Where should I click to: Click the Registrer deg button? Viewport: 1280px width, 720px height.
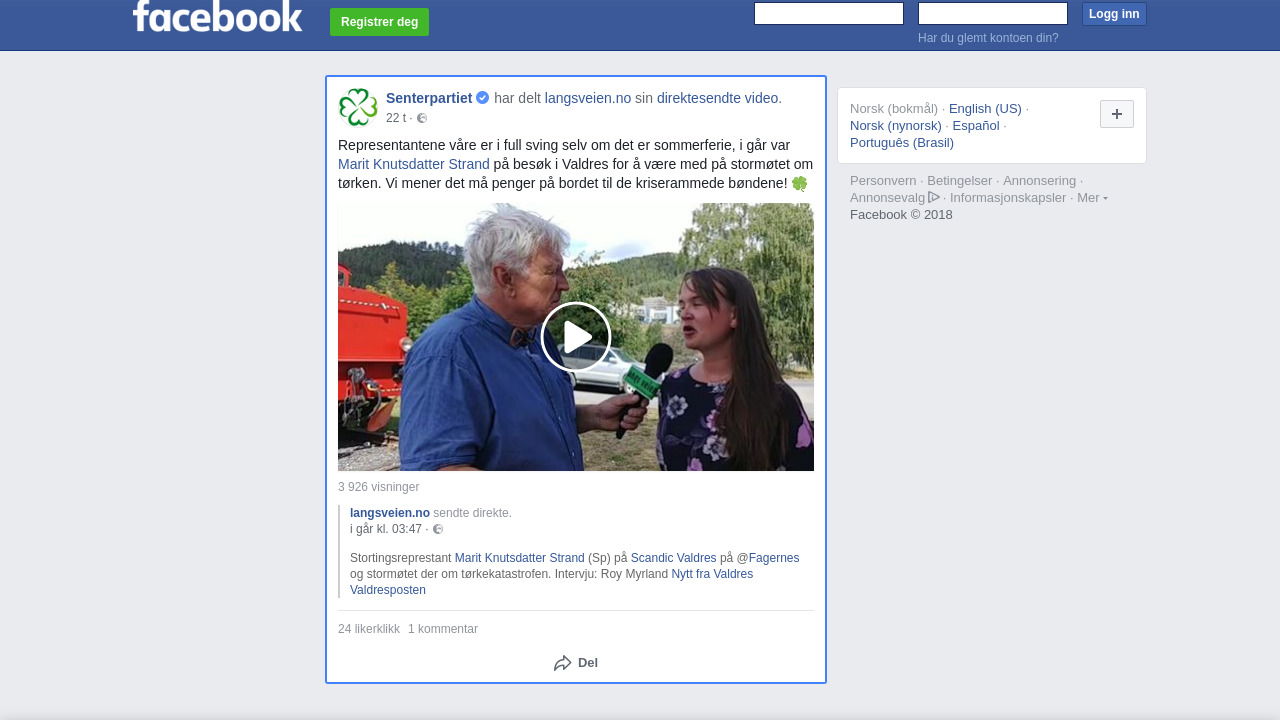click(x=379, y=22)
